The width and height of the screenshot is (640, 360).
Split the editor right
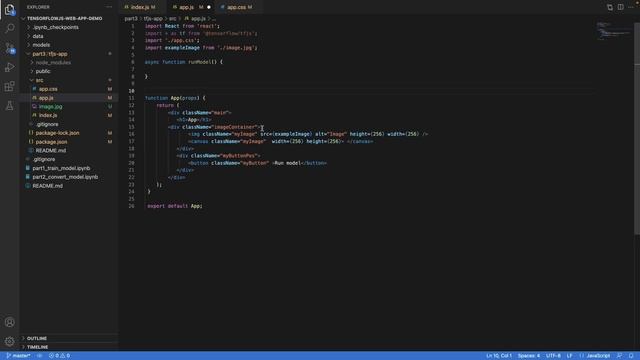pyautogui.click(x=620, y=7)
